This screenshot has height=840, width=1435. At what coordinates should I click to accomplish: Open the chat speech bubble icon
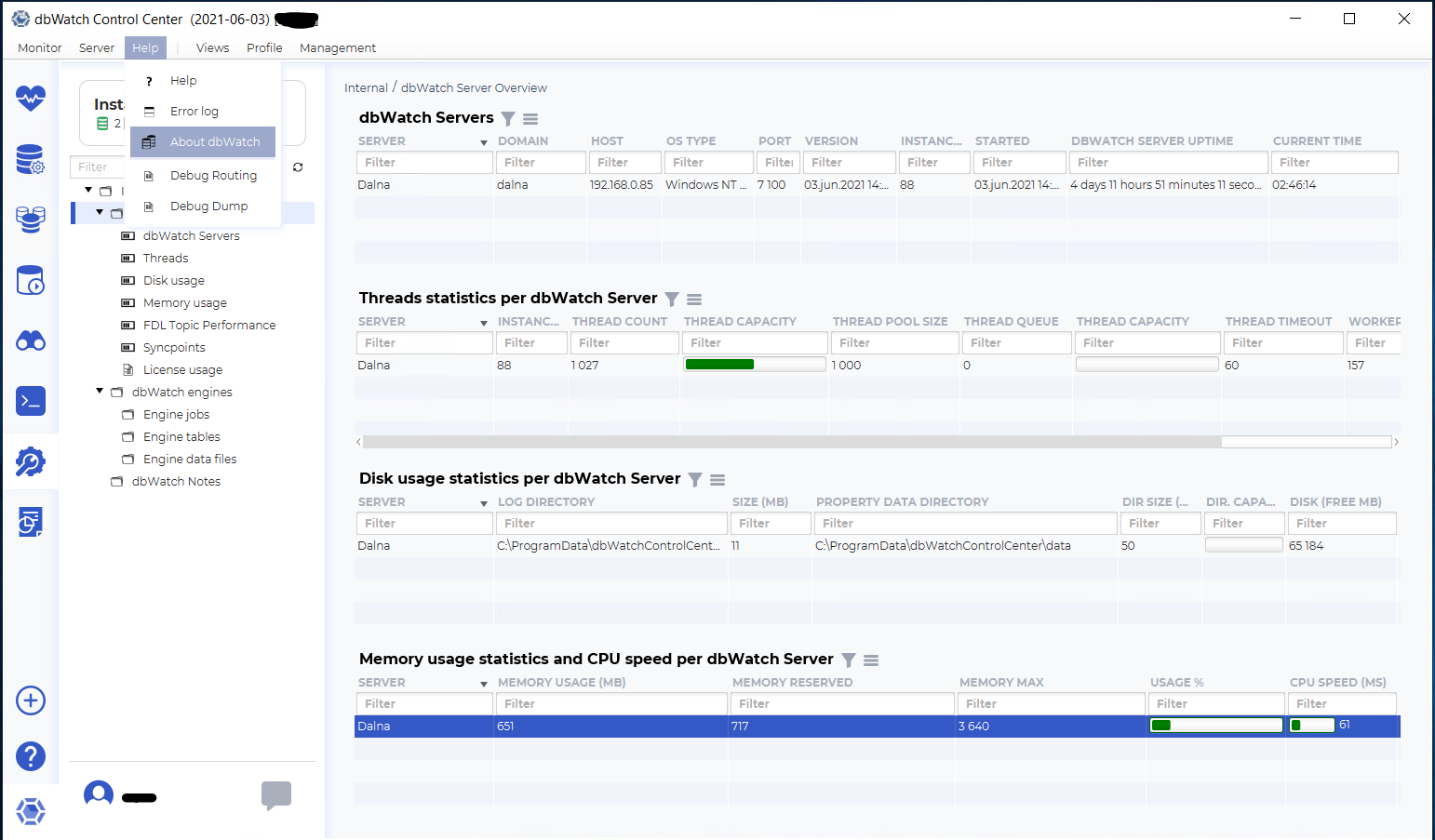click(x=276, y=795)
